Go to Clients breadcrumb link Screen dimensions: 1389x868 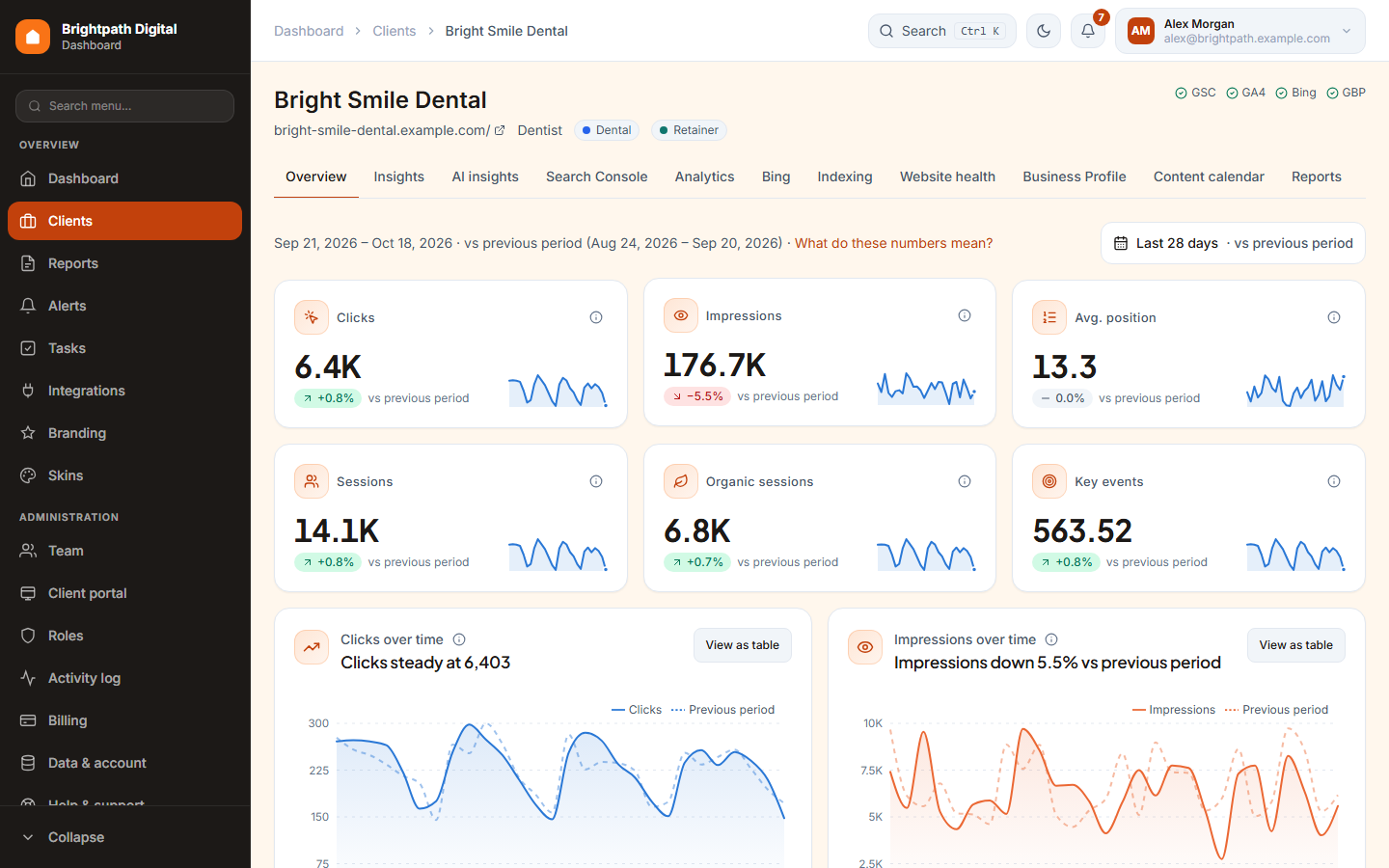tap(395, 31)
